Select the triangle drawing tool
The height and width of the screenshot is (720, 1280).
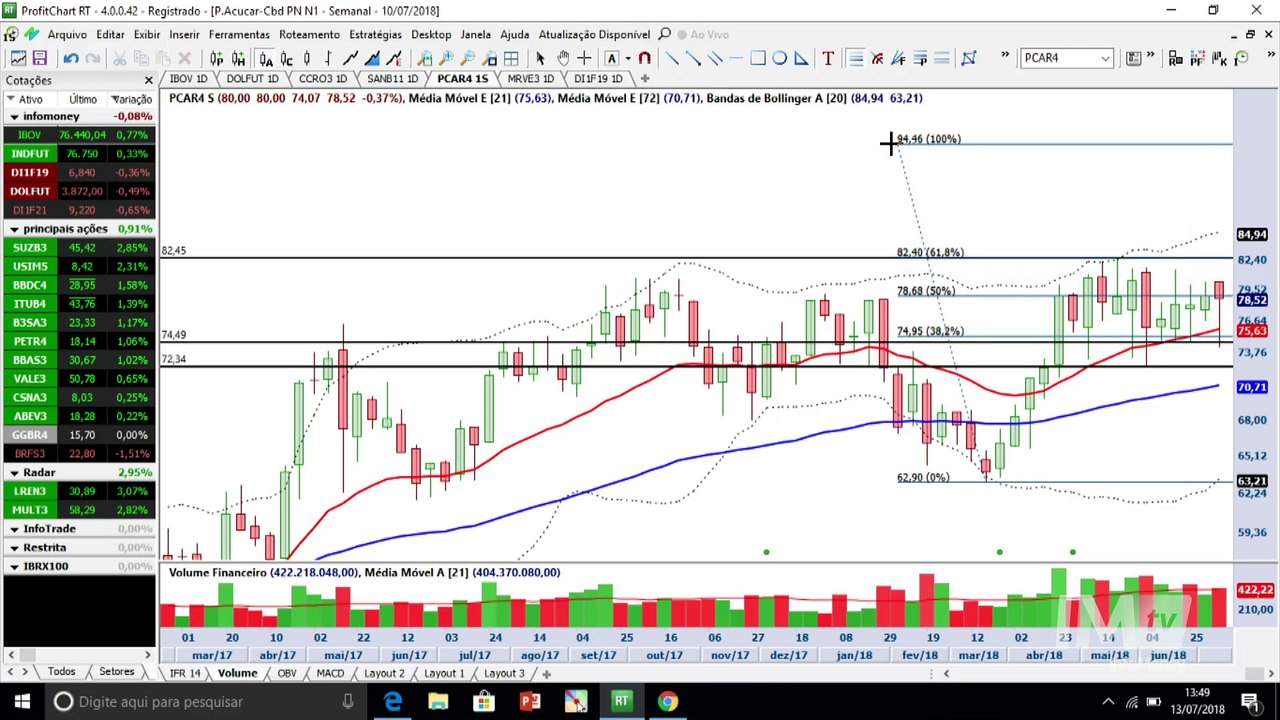point(801,58)
